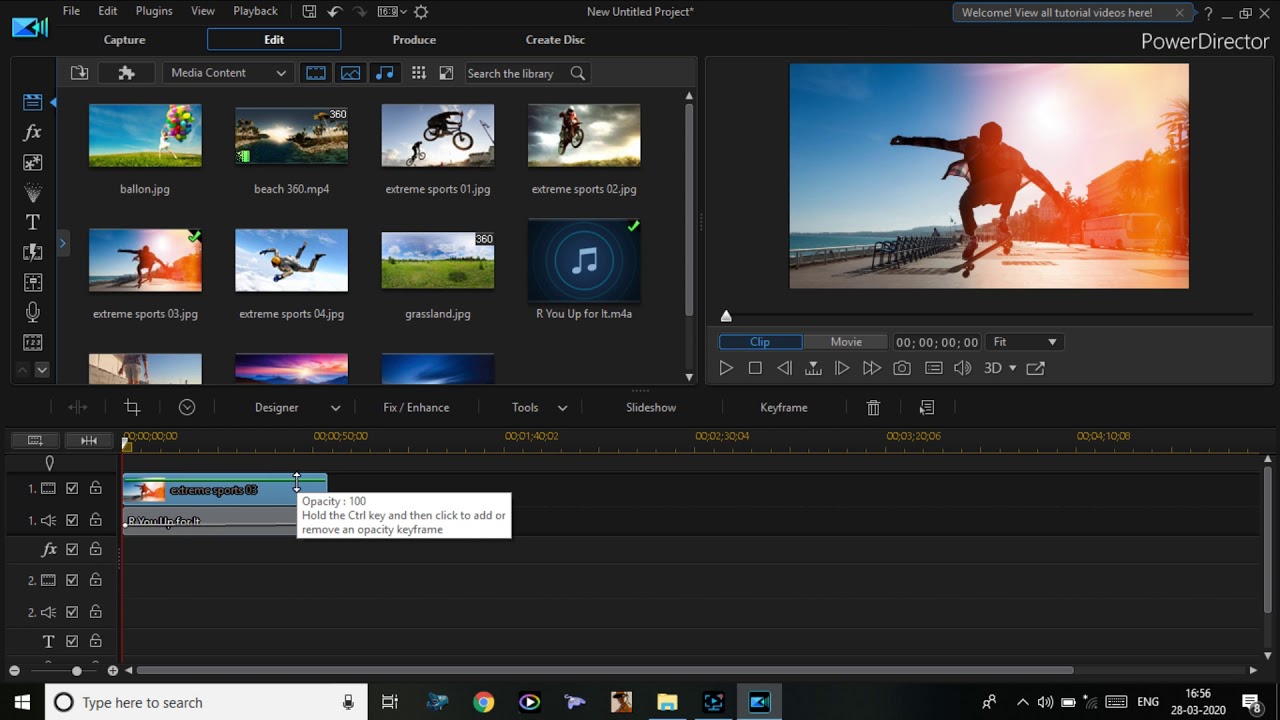This screenshot has width=1280, height=720.
Task: Click the timeline zoom slider handle
Action: click(77, 670)
